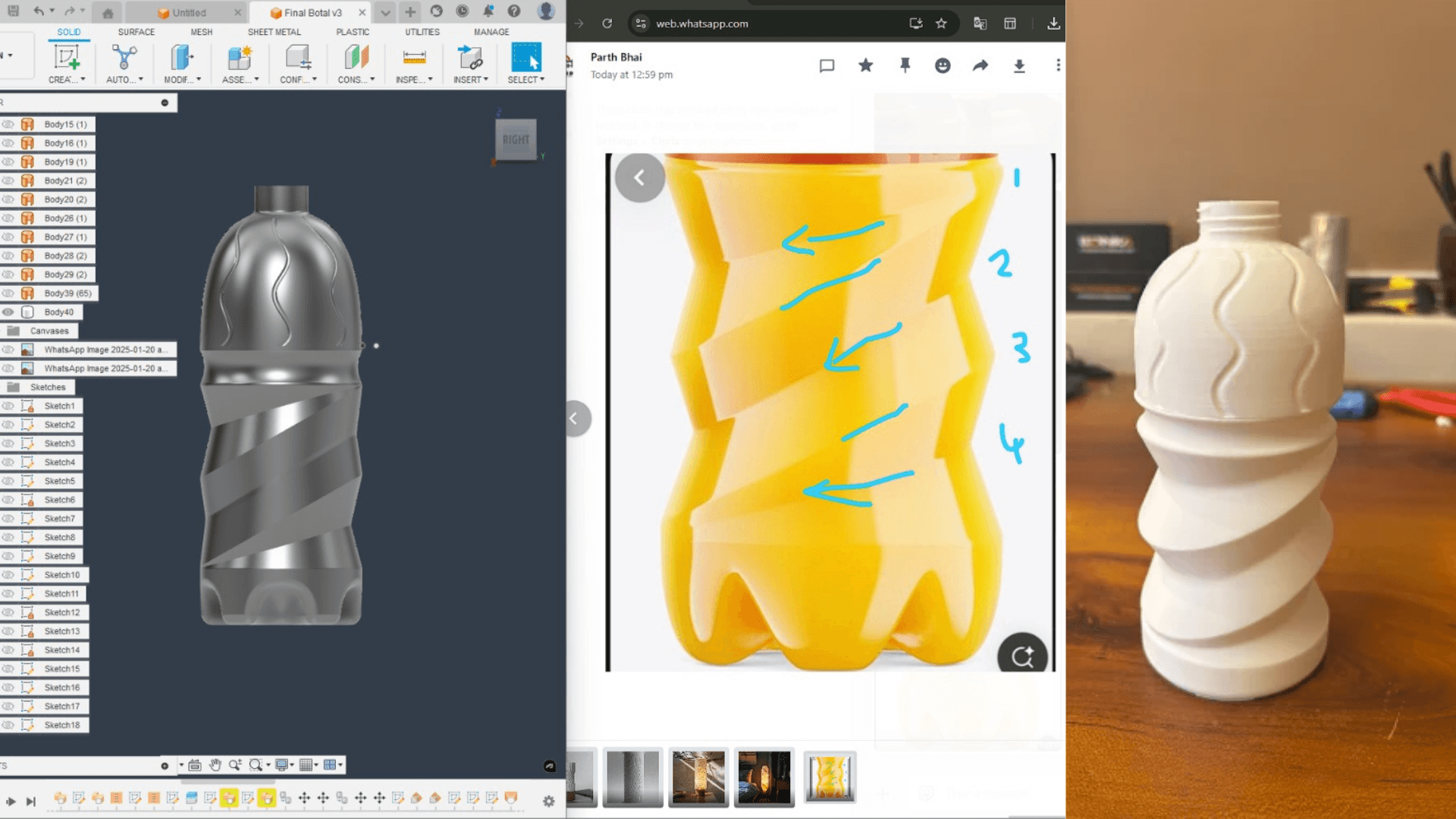Hide Body40 using eye icon
This screenshot has width=1456, height=819.
tap(8, 312)
